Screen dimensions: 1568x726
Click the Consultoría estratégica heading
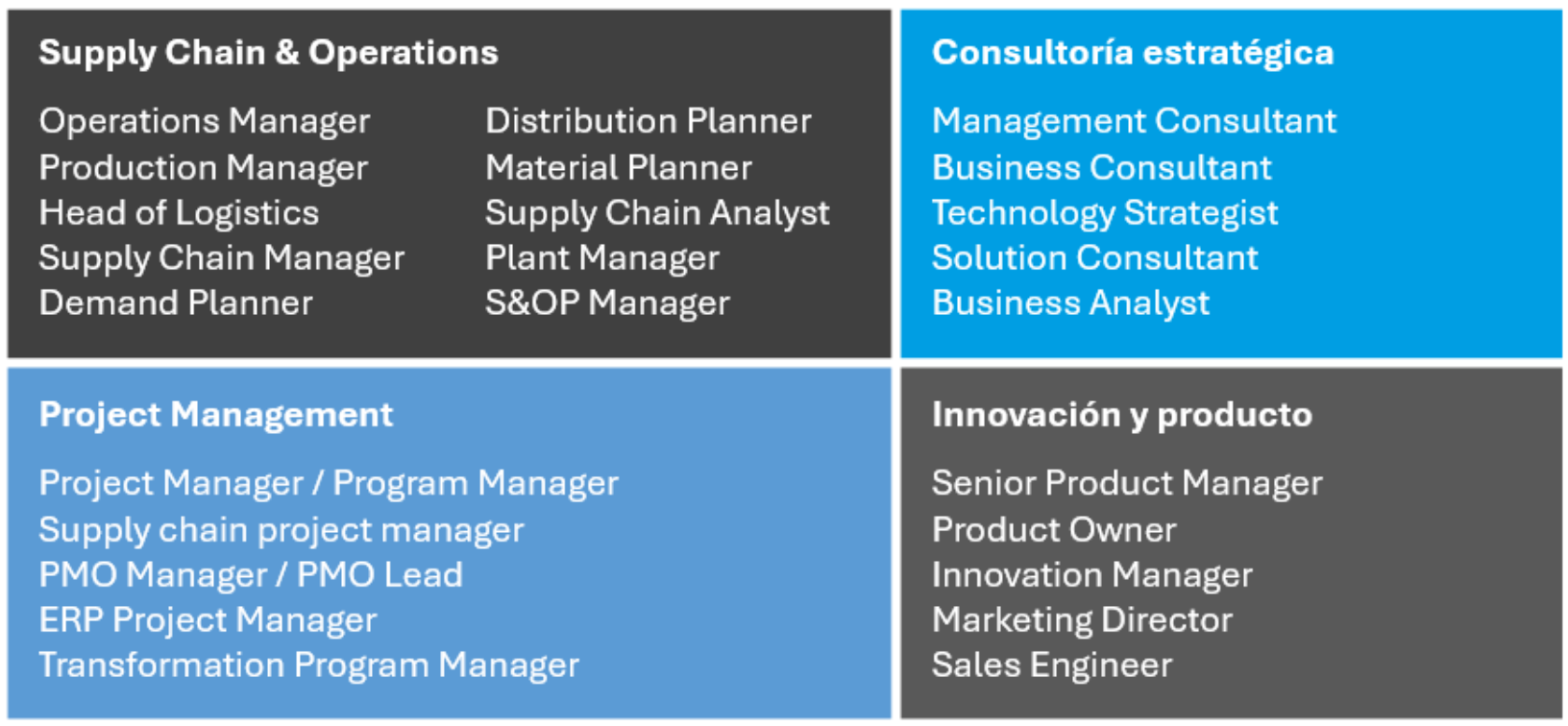click(x=1133, y=53)
